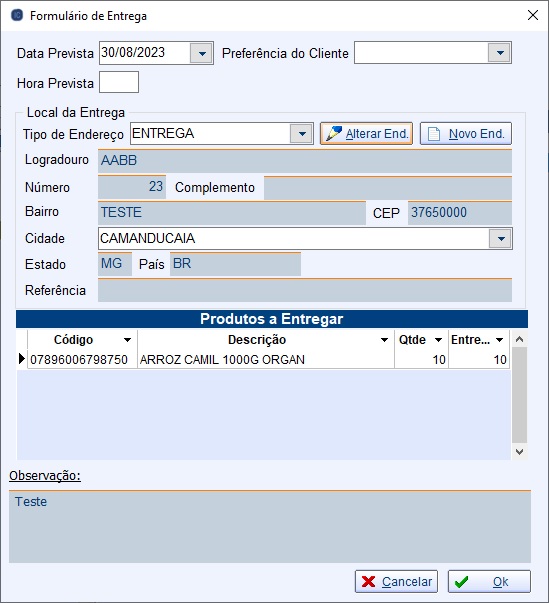Viewport: 549px width, 603px height.
Task: Click the Observação text area
Action: pyautogui.click(x=270, y=526)
